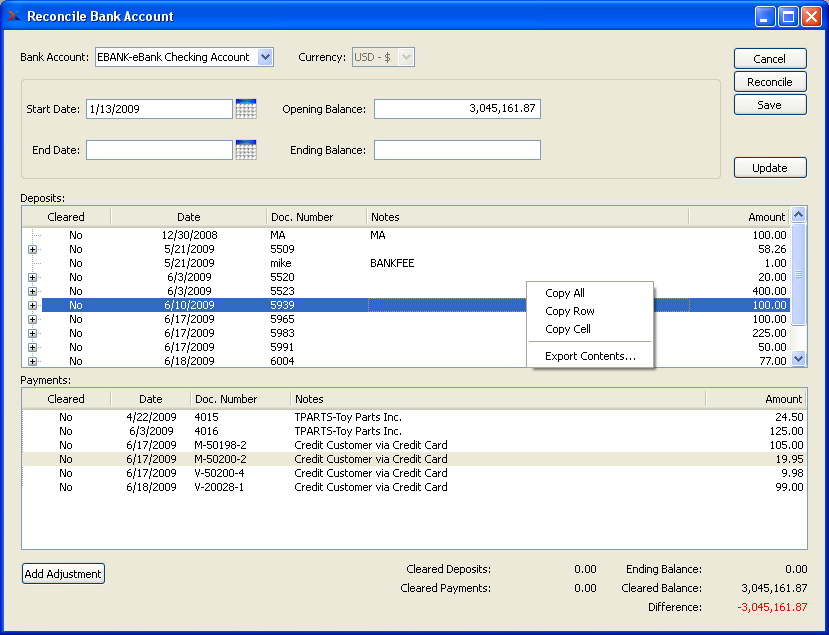
Task: Open the Start Date calendar picker
Action: pos(246,109)
